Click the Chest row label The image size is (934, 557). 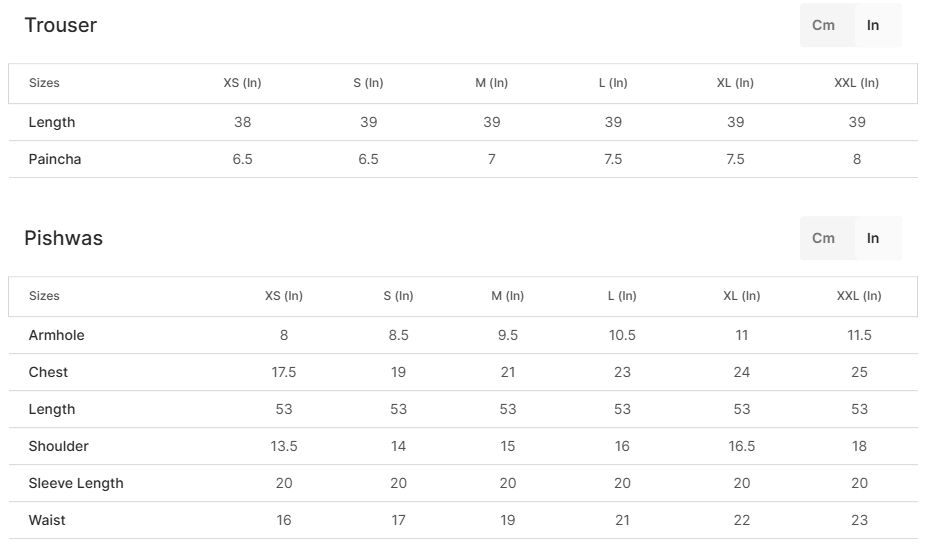point(49,372)
